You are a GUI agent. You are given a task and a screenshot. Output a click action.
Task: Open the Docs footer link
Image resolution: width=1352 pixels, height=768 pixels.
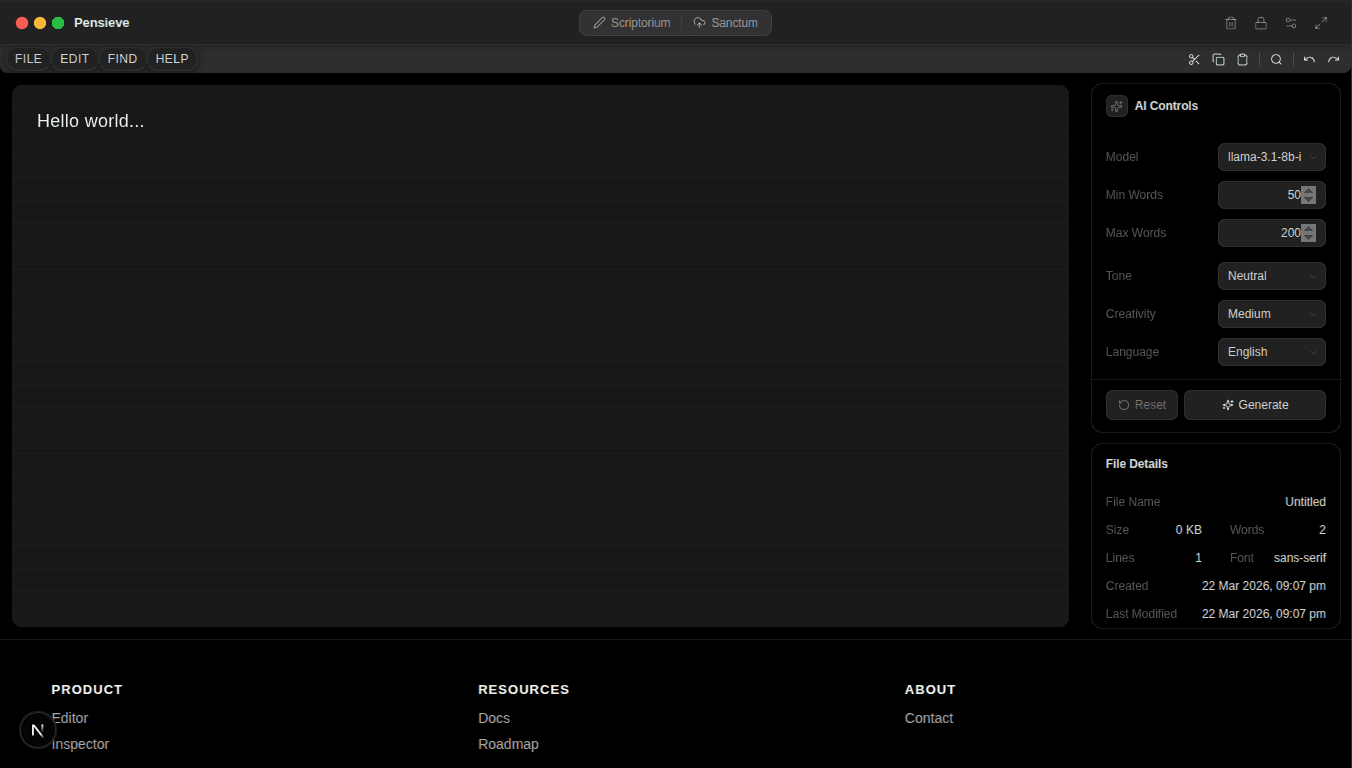point(494,718)
